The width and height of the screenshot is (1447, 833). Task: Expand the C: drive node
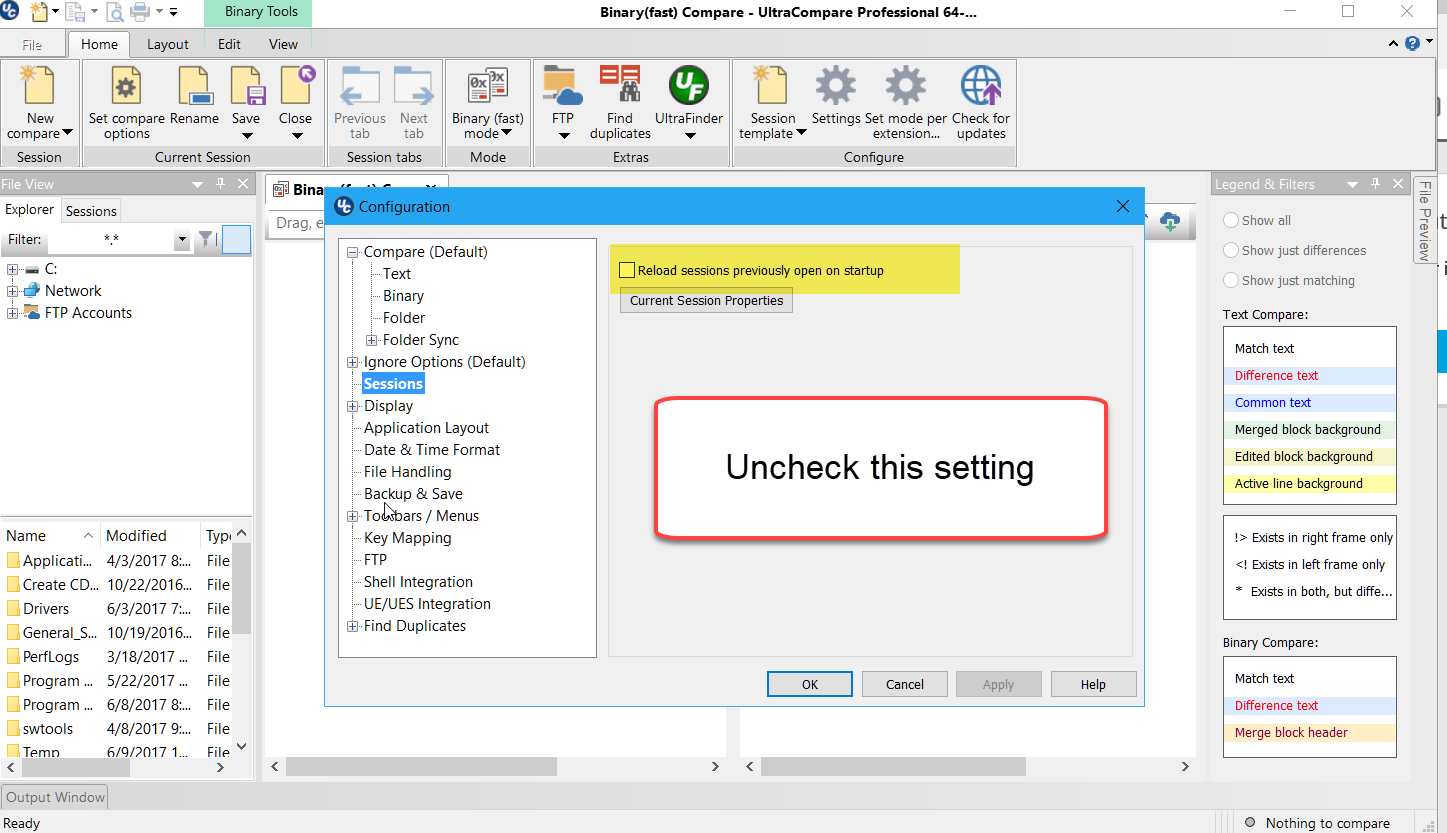coord(12,269)
